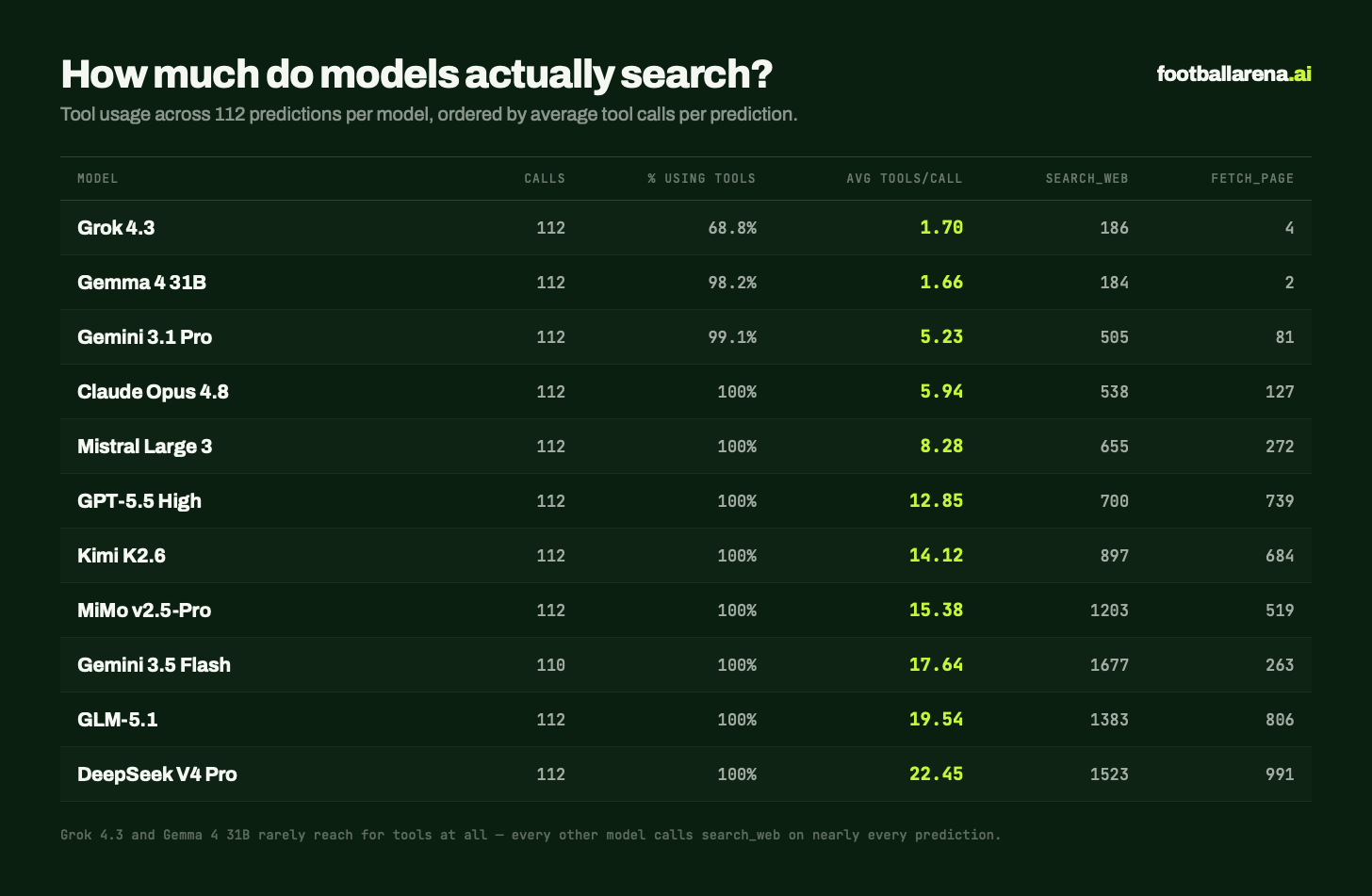Viewport: 1372px width, 896px height.
Task: Click the 68.8% value for Grok 4.3
Action: coord(732,228)
